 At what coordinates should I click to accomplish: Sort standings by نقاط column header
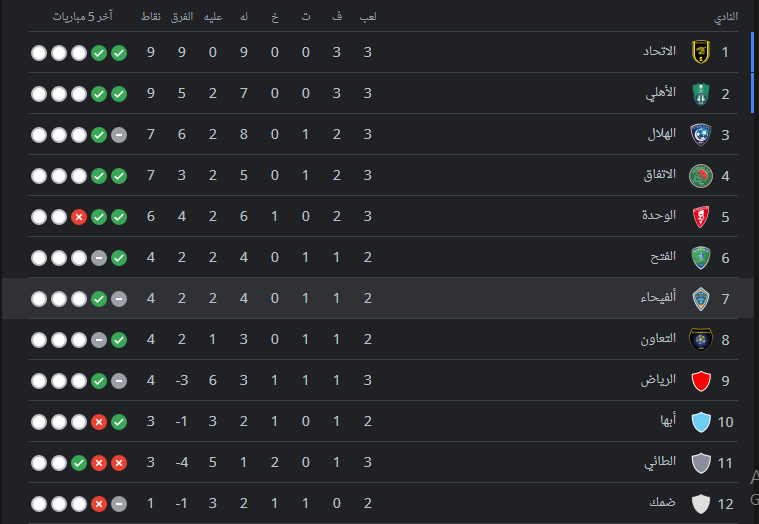(152, 19)
